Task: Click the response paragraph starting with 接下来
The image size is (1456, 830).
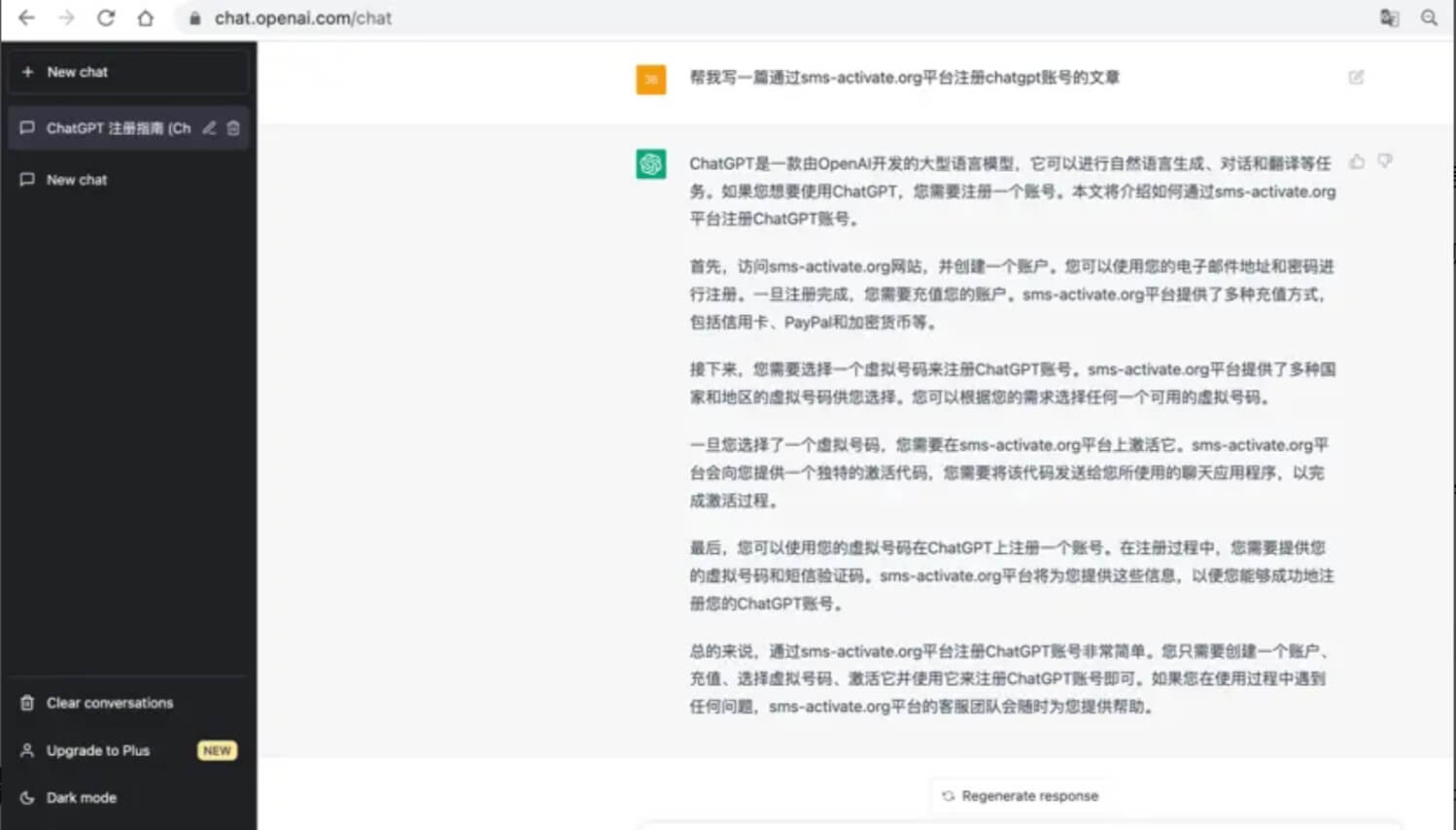Action: pos(1012,383)
